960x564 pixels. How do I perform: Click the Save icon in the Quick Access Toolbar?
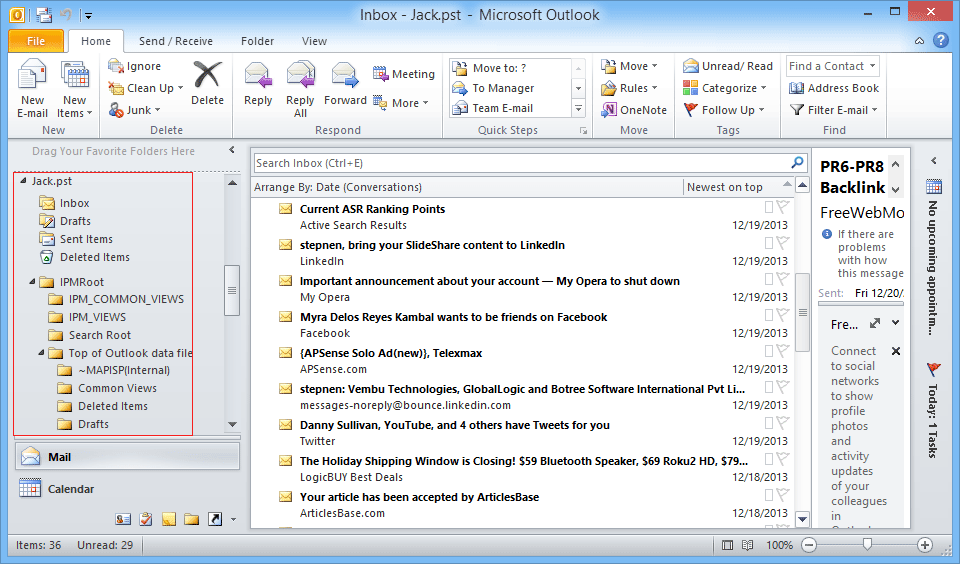(x=43, y=15)
